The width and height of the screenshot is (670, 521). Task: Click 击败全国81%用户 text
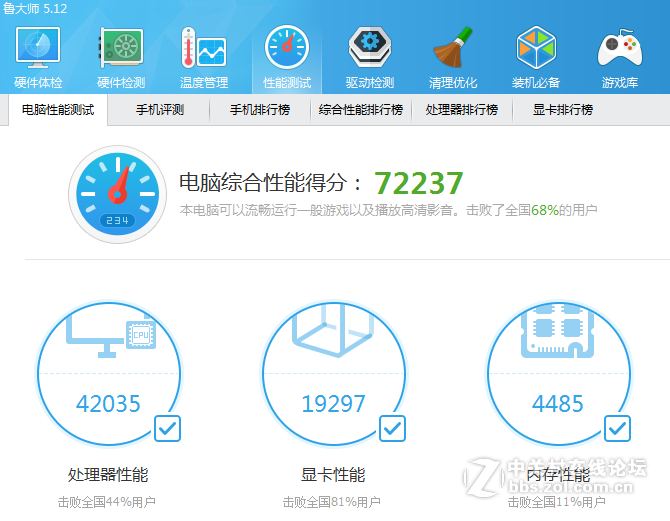pos(332,502)
